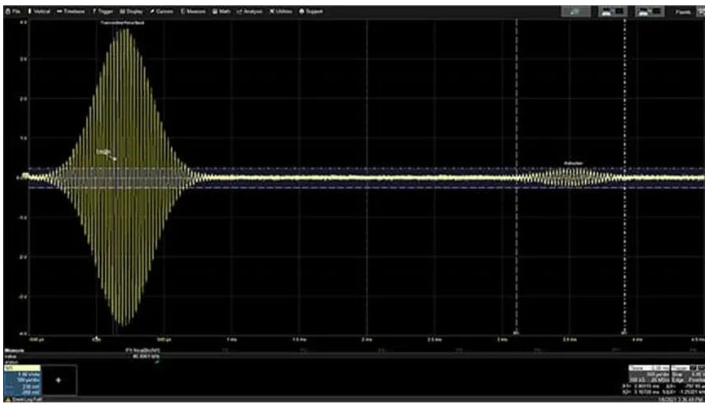Click the date and time readout

coord(681,400)
